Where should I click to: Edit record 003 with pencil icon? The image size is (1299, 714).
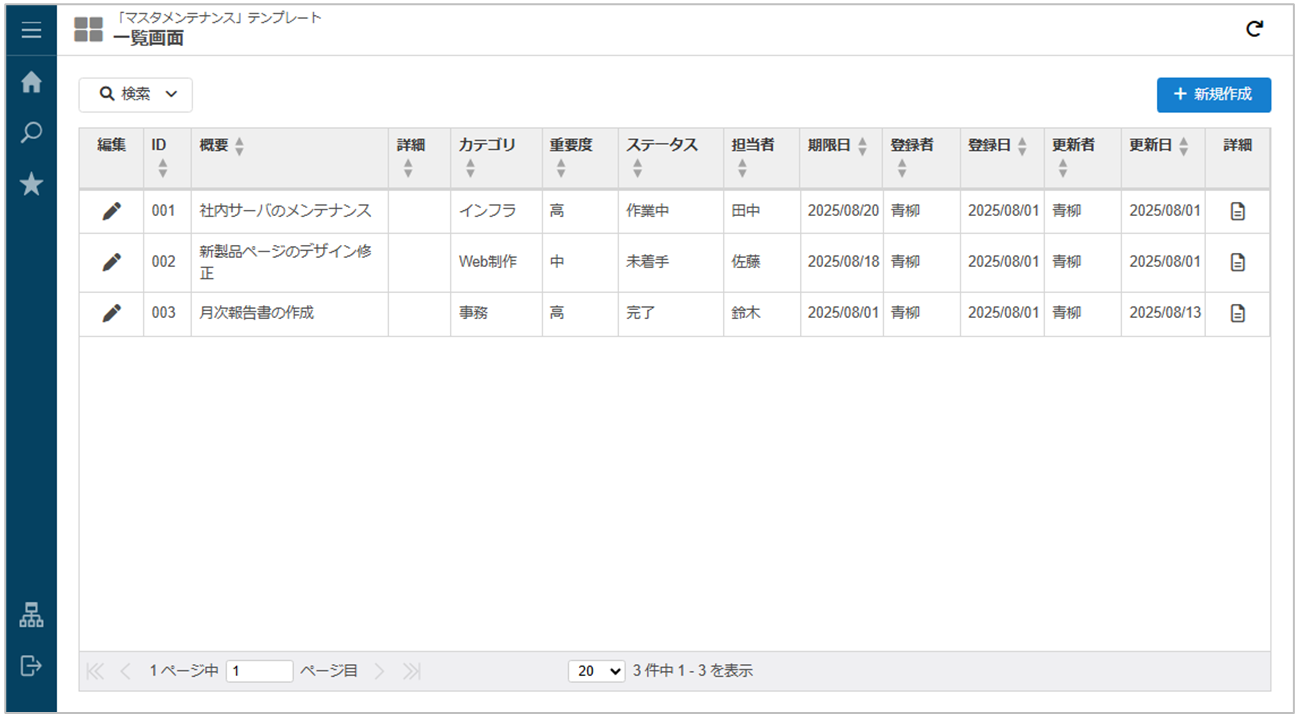click(x=112, y=313)
